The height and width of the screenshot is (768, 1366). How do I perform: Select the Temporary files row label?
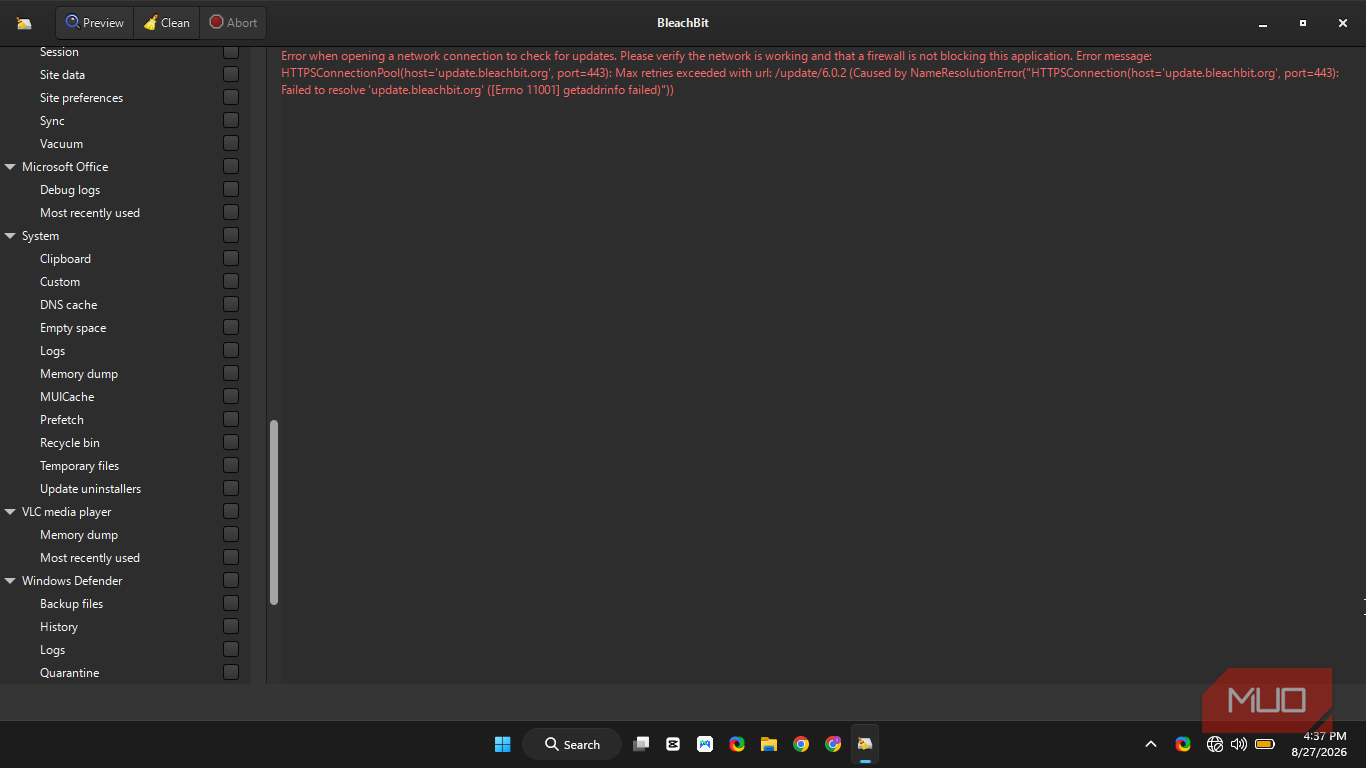click(x=79, y=466)
